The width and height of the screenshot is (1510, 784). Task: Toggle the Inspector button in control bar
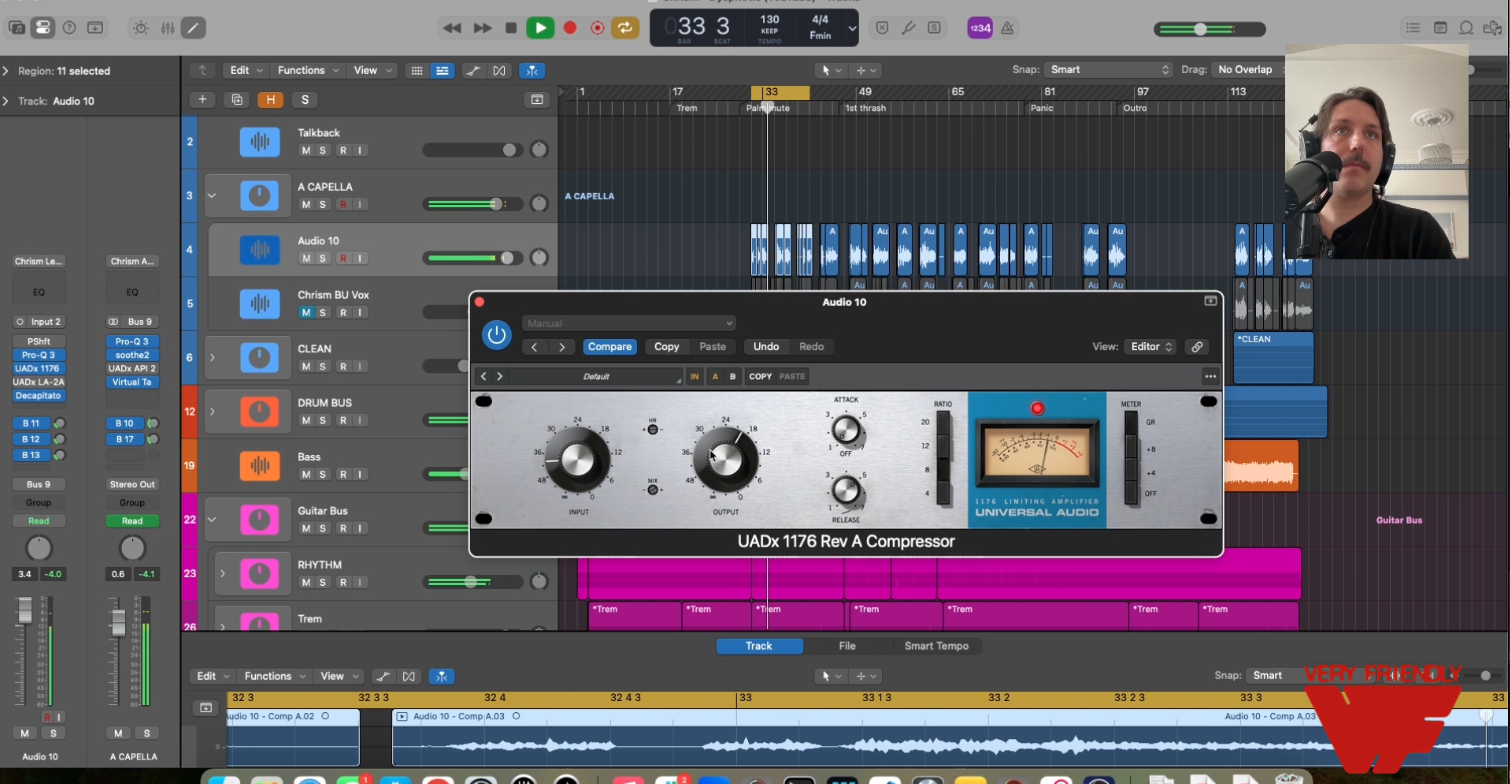(43, 28)
